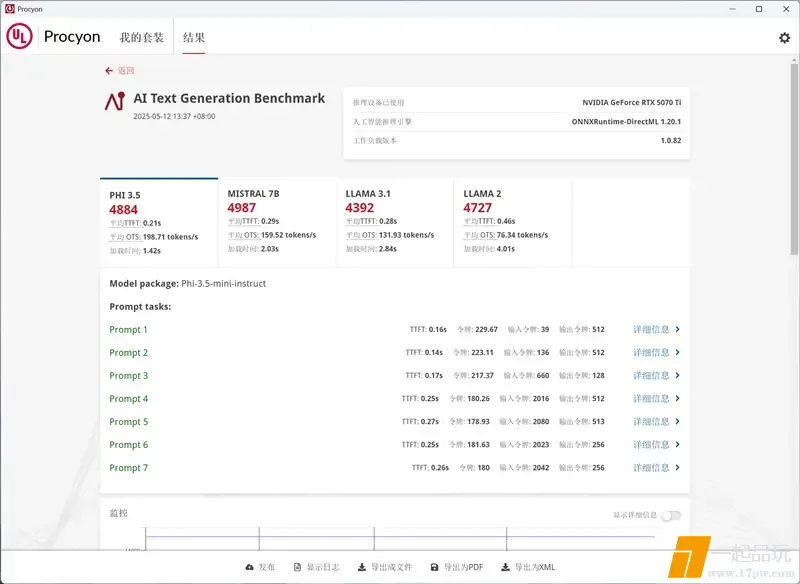This screenshot has height=584, width=800.
Task: Switch to the 结果 tab
Action: tap(194, 37)
